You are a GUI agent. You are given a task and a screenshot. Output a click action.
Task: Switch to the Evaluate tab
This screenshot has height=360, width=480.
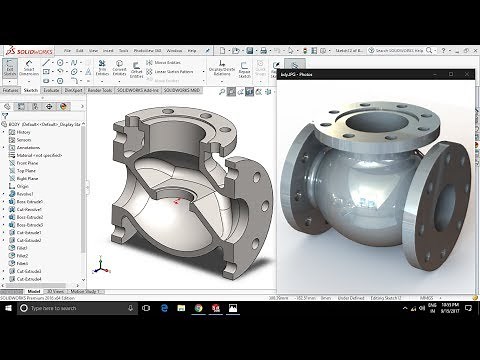click(51, 90)
